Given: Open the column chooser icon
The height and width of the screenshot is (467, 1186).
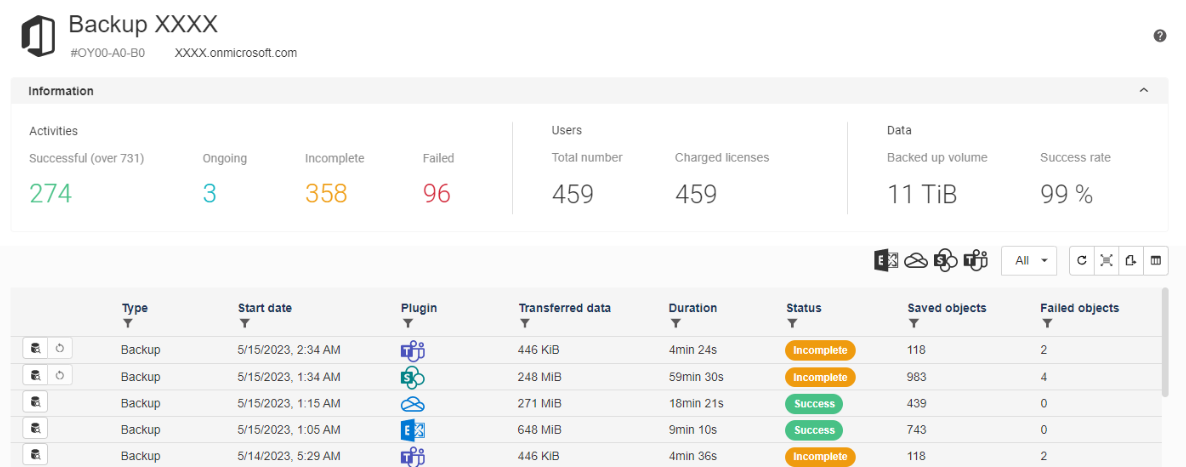Looking at the screenshot, I should [1156, 260].
